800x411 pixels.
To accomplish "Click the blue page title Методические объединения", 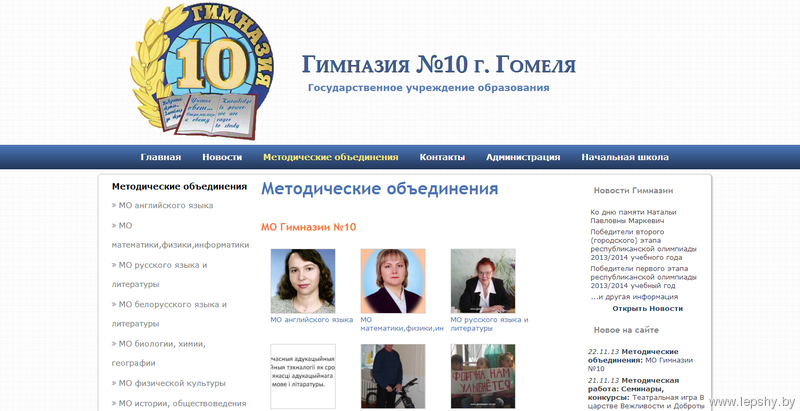I will click(380, 189).
